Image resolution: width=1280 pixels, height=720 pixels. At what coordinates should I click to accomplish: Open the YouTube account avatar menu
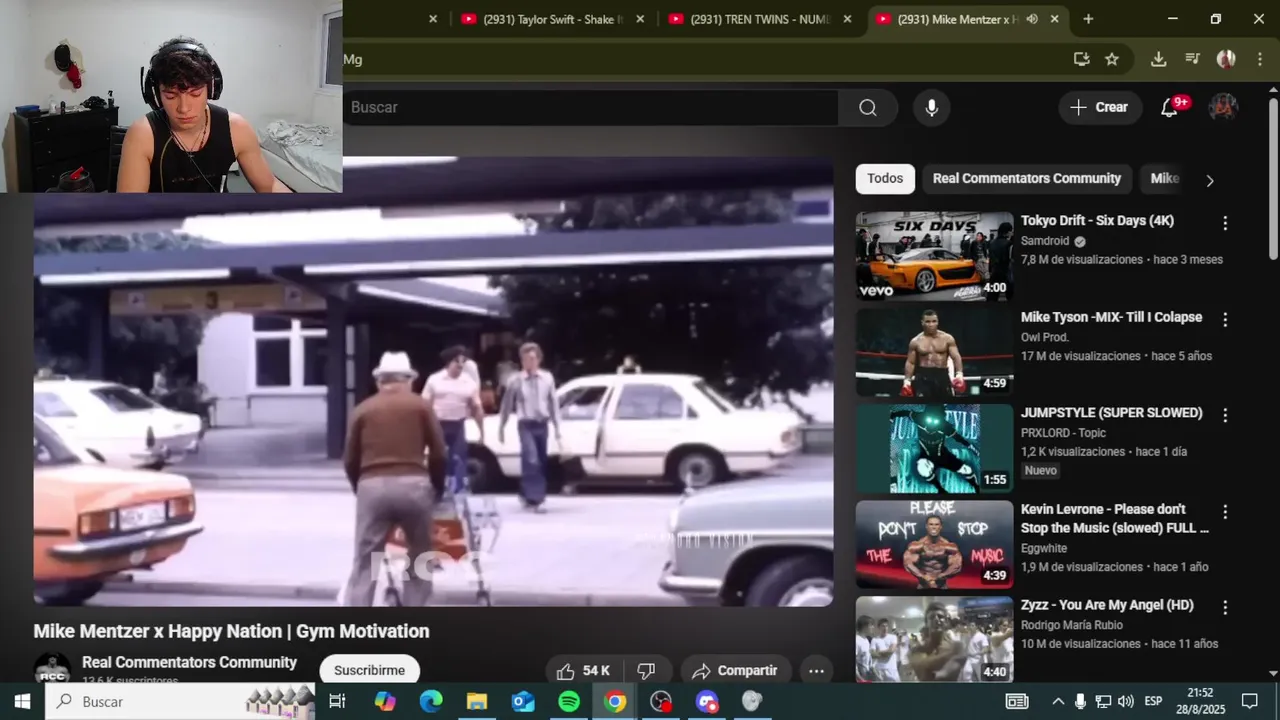point(1223,107)
